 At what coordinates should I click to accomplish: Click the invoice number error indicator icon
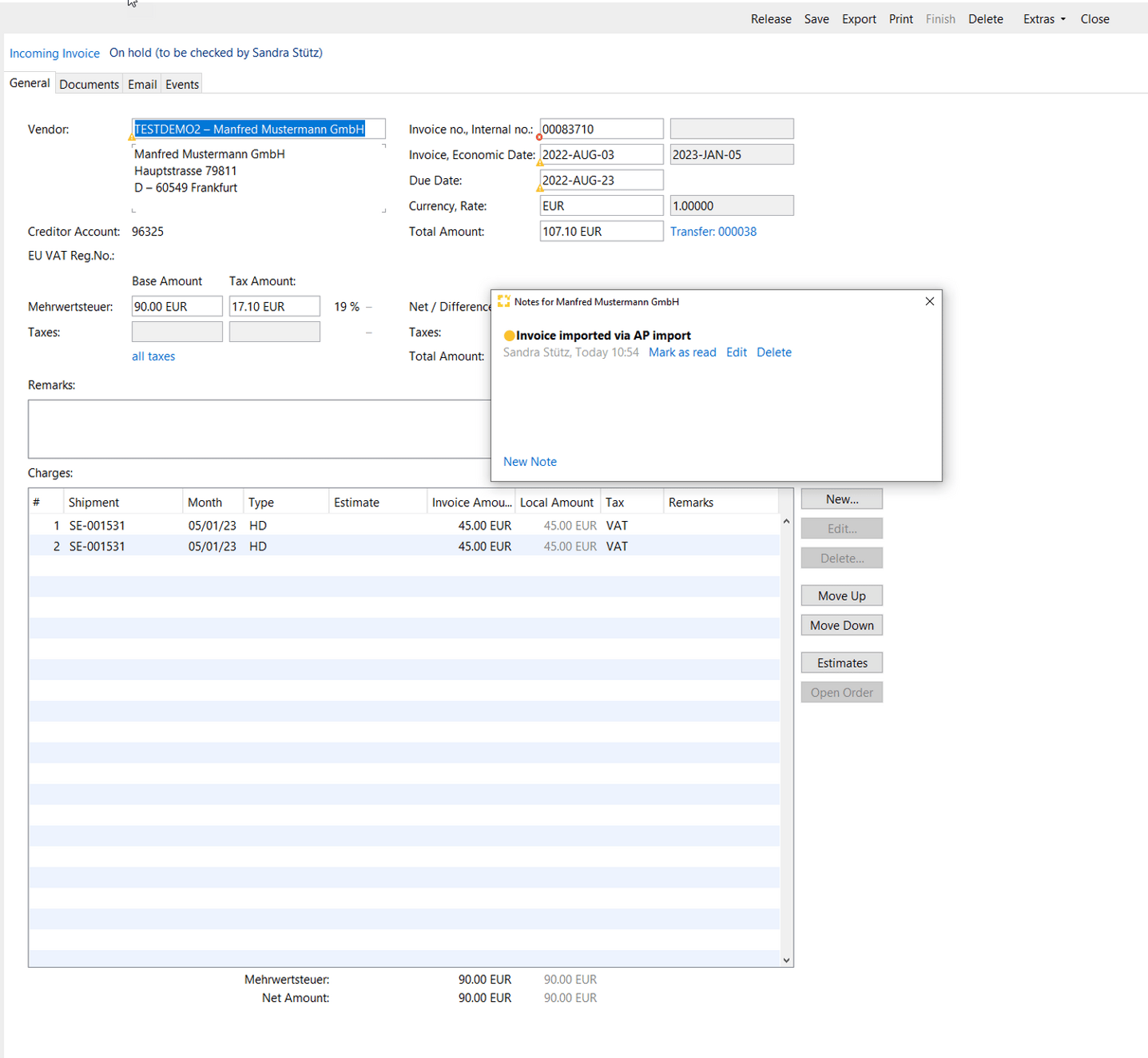(x=539, y=137)
